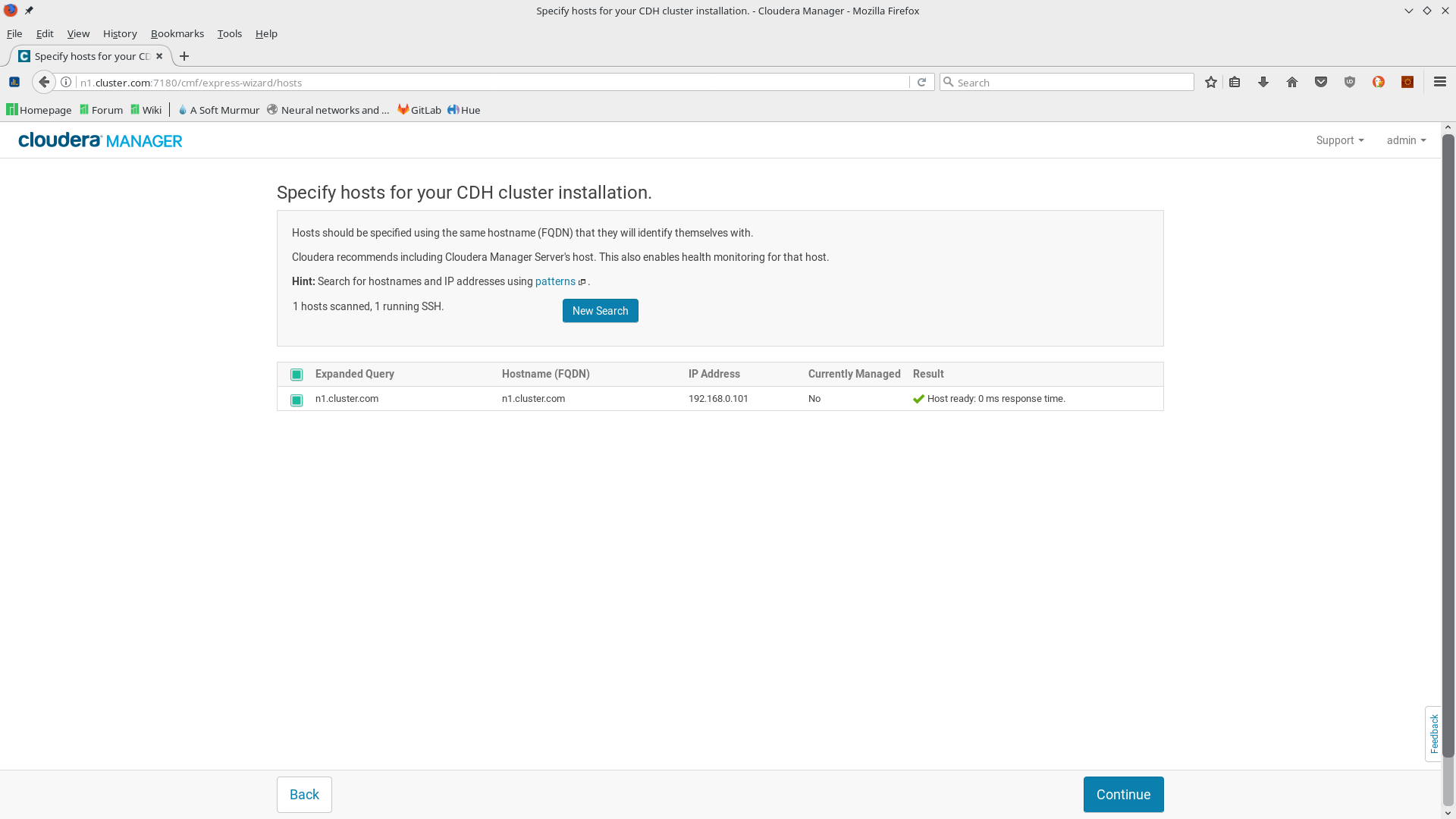Screen dimensions: 1456x819
Task: Toggle the select-all hosts header checkbox
Action: tap(297, 375)
